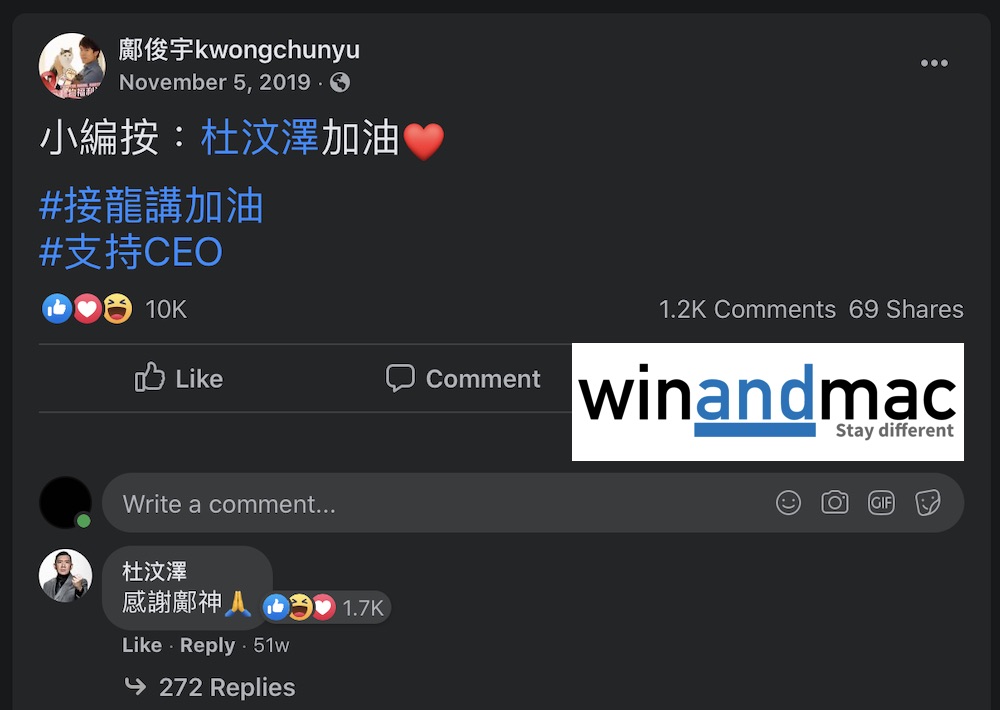Open the three-dots post options menu
1000x710 pixels.
[934, 63]
